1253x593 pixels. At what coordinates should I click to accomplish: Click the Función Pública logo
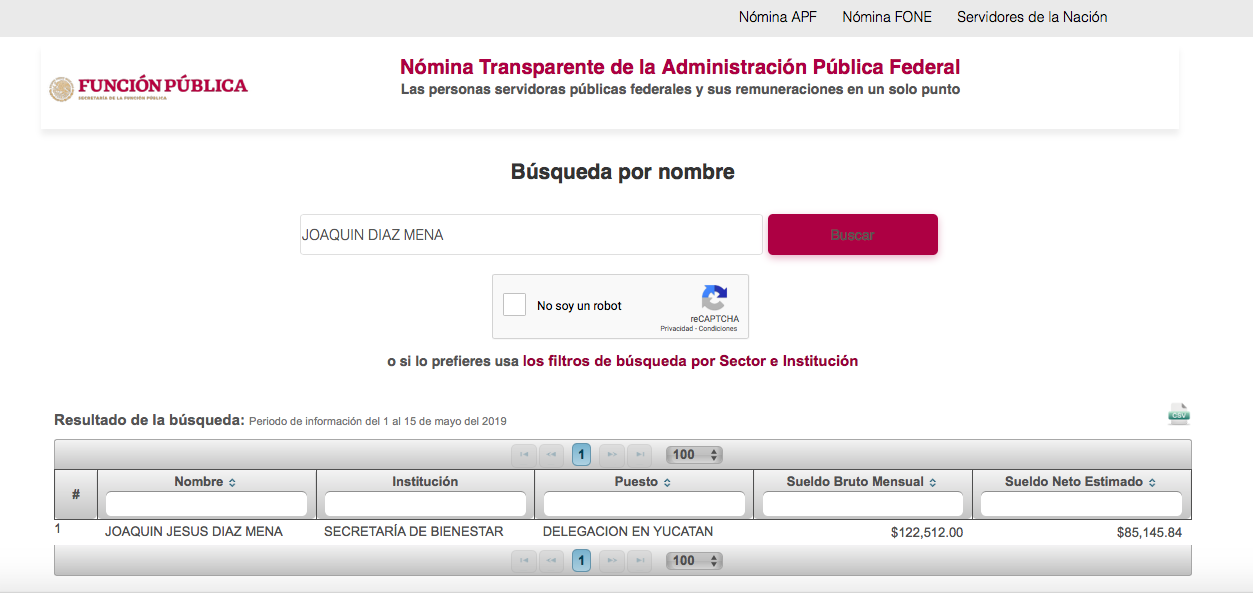click(148, 88)
